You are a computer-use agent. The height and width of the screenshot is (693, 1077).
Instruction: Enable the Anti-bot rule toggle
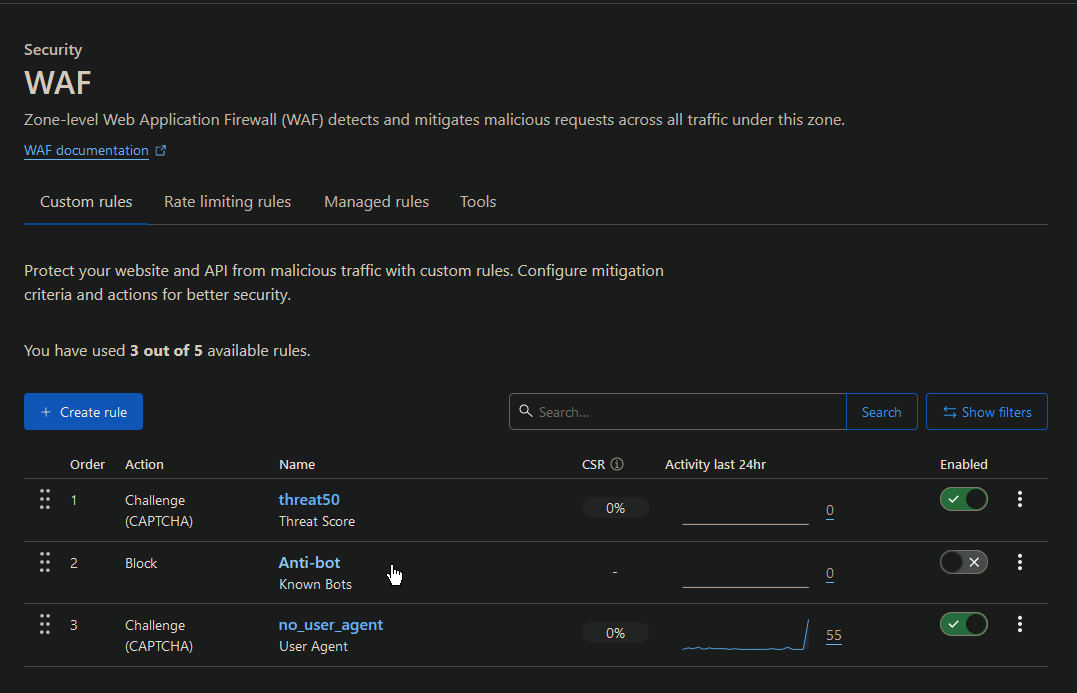pyautogui.click(x=963, y=561)
